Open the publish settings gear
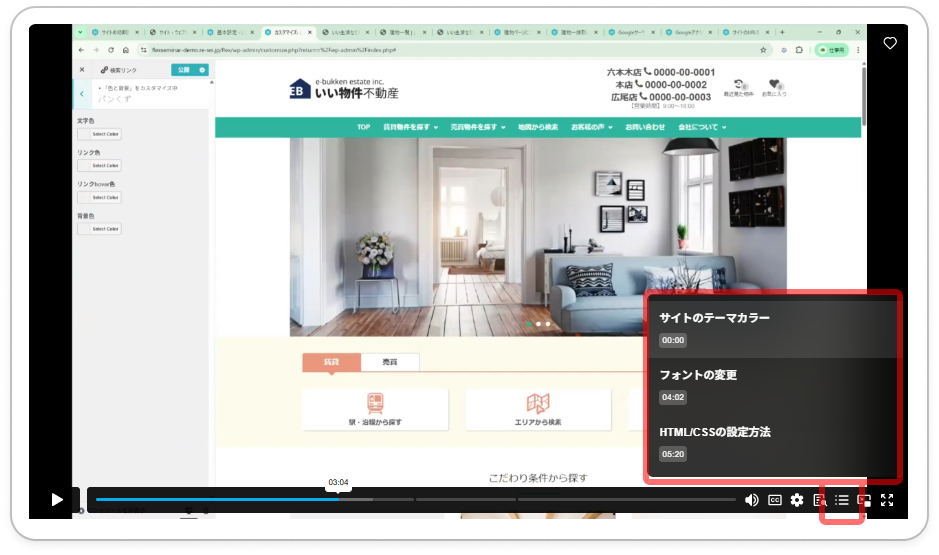 (x=202, y=70)
